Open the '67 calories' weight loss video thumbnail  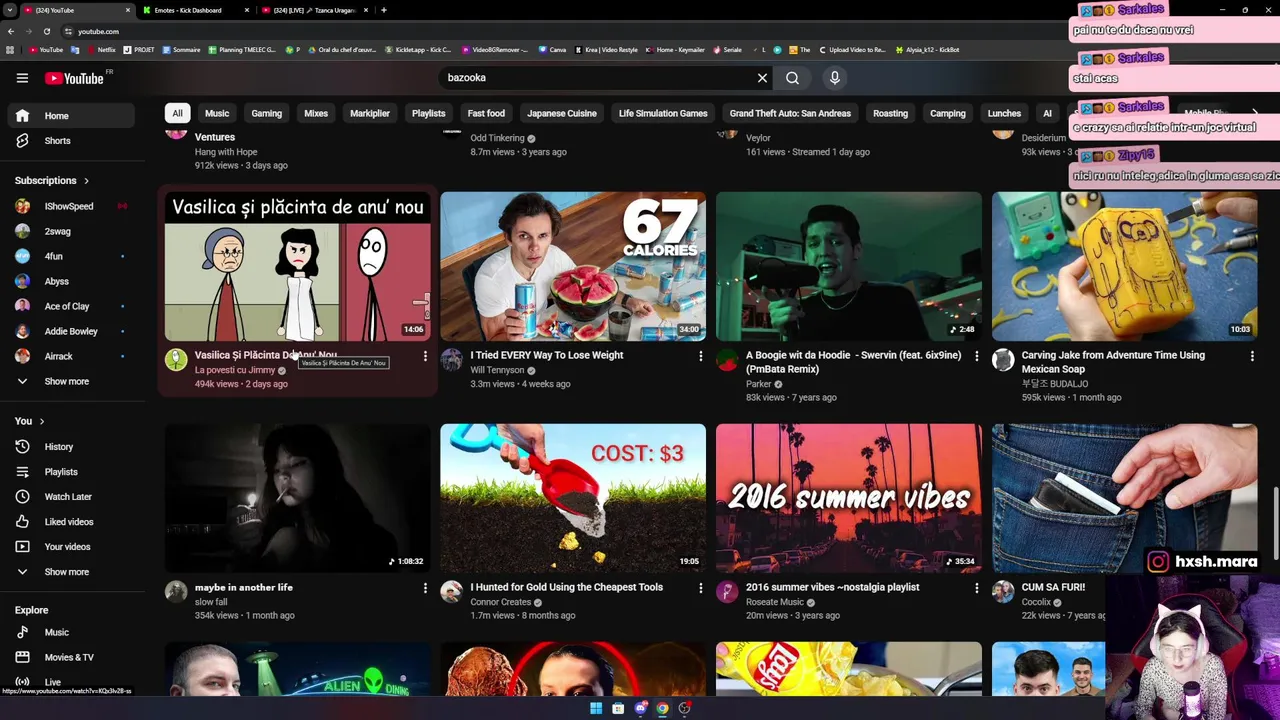573,266
